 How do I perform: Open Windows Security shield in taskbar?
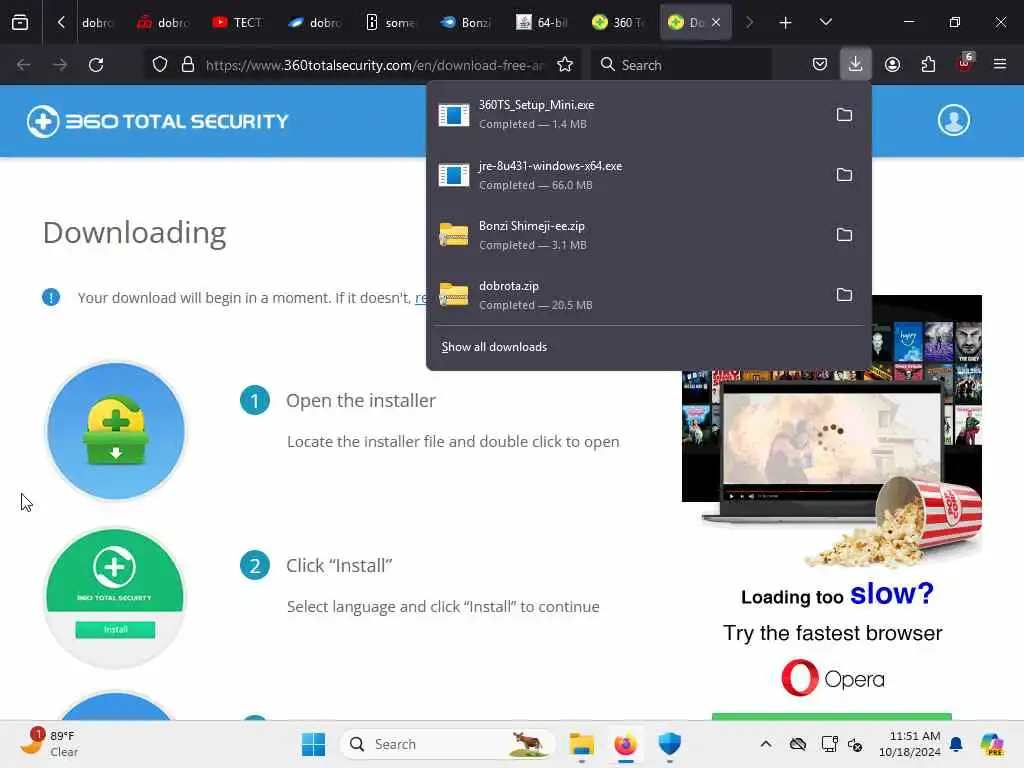[669, 744]
